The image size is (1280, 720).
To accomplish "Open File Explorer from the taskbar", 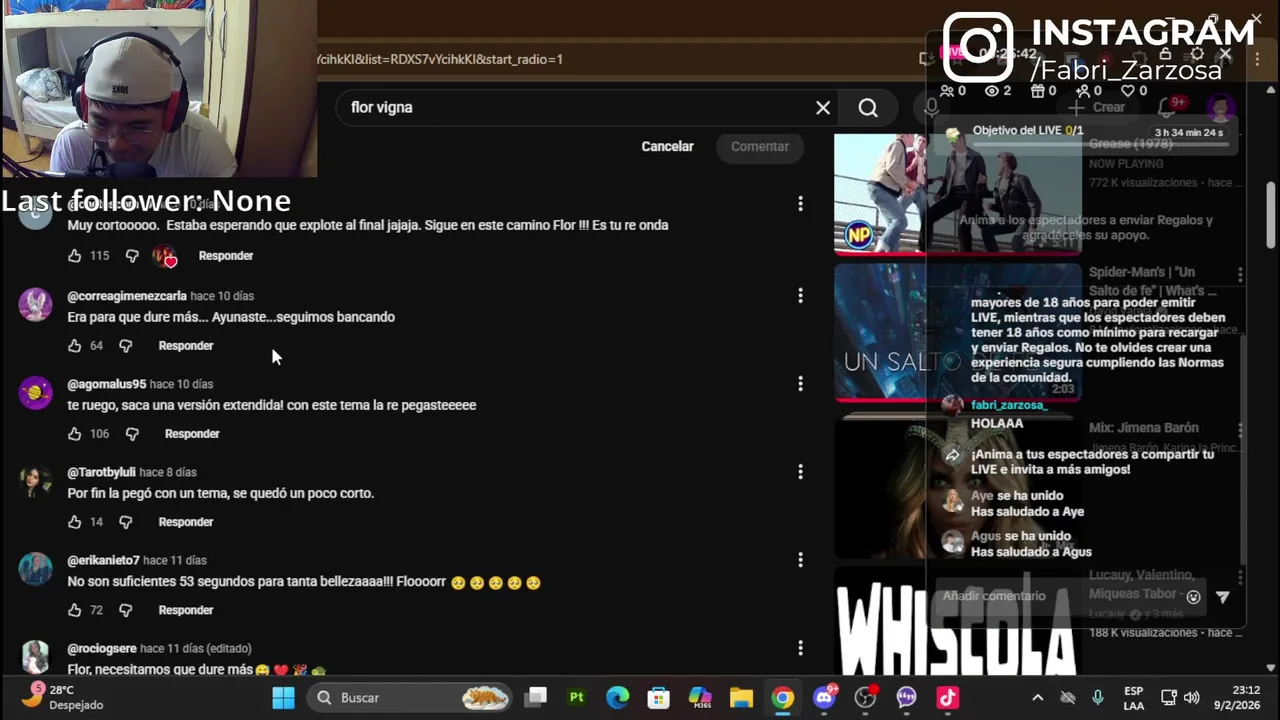I will [x=741, y=698].
